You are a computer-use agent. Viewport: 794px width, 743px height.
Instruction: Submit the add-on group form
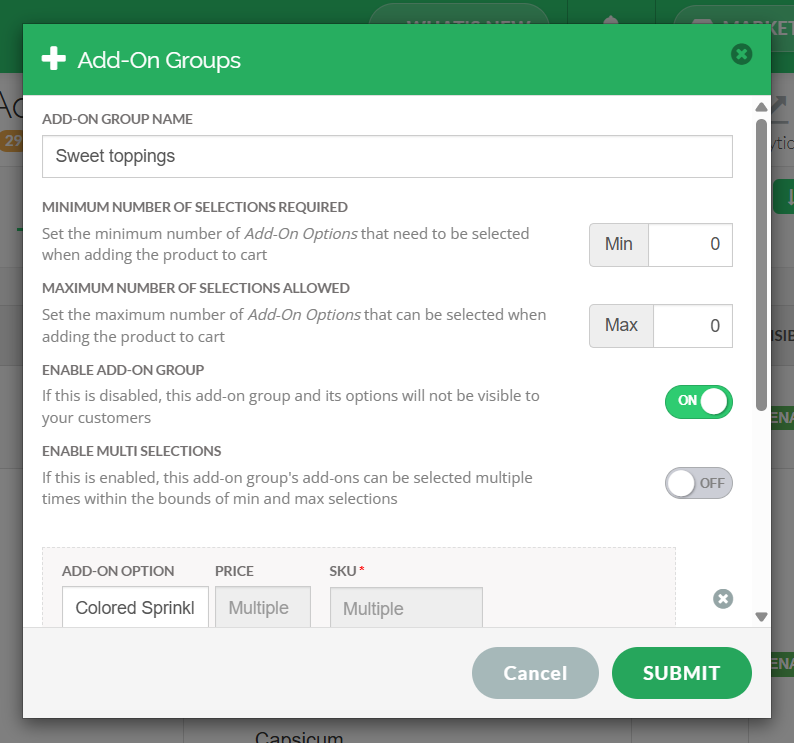tap(682, 673)
